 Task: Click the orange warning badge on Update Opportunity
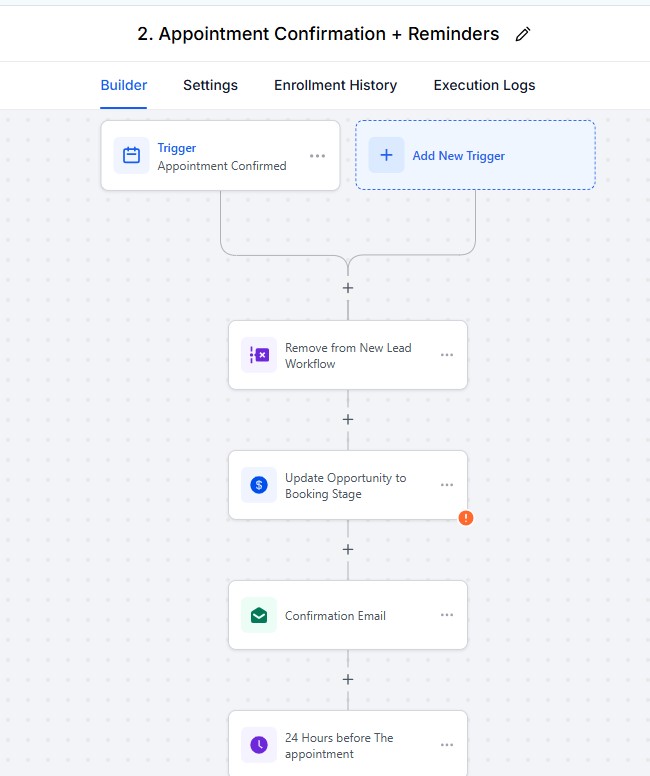[465, 518]
